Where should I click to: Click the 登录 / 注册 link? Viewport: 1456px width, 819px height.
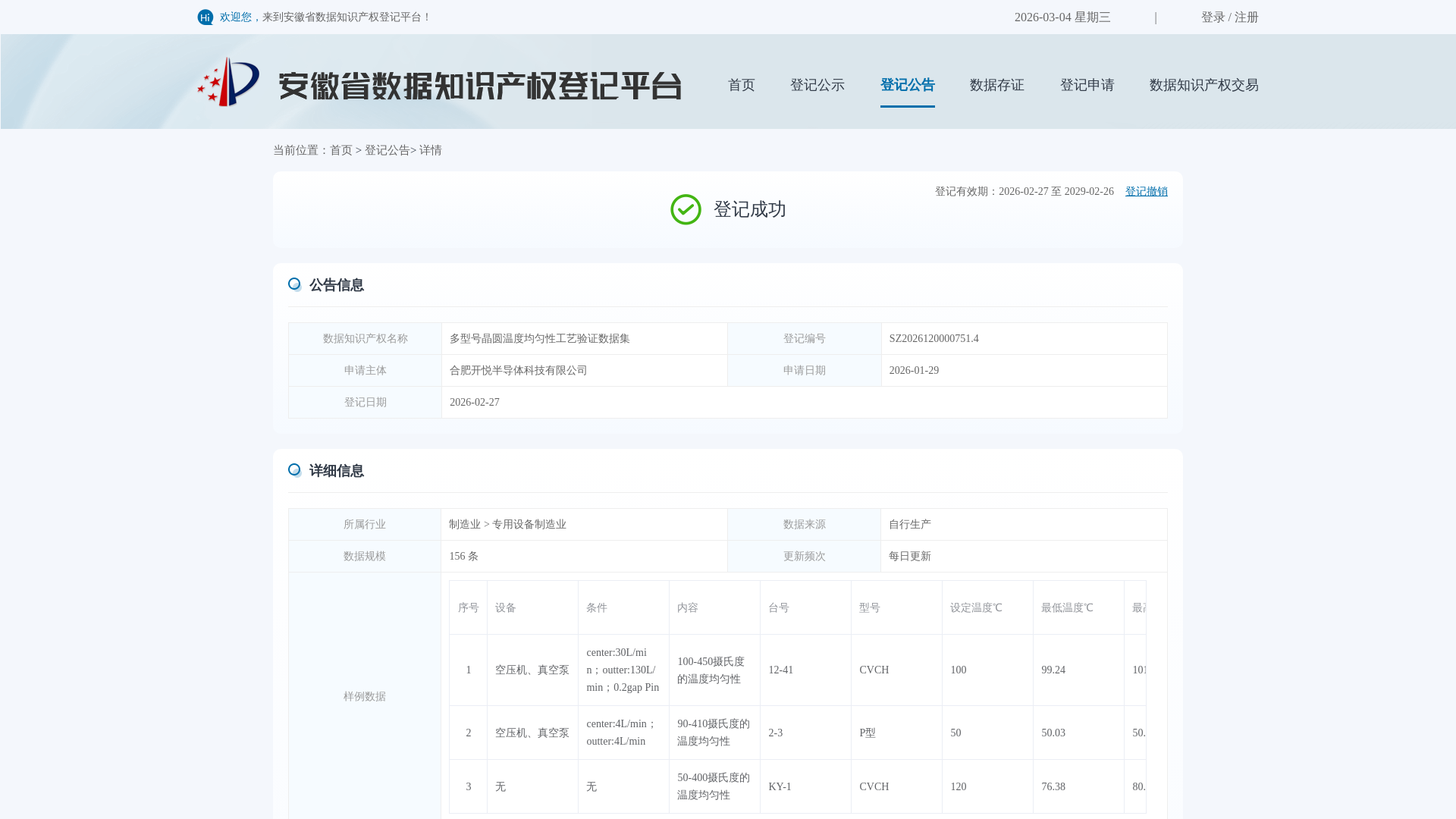point(1229,17)
